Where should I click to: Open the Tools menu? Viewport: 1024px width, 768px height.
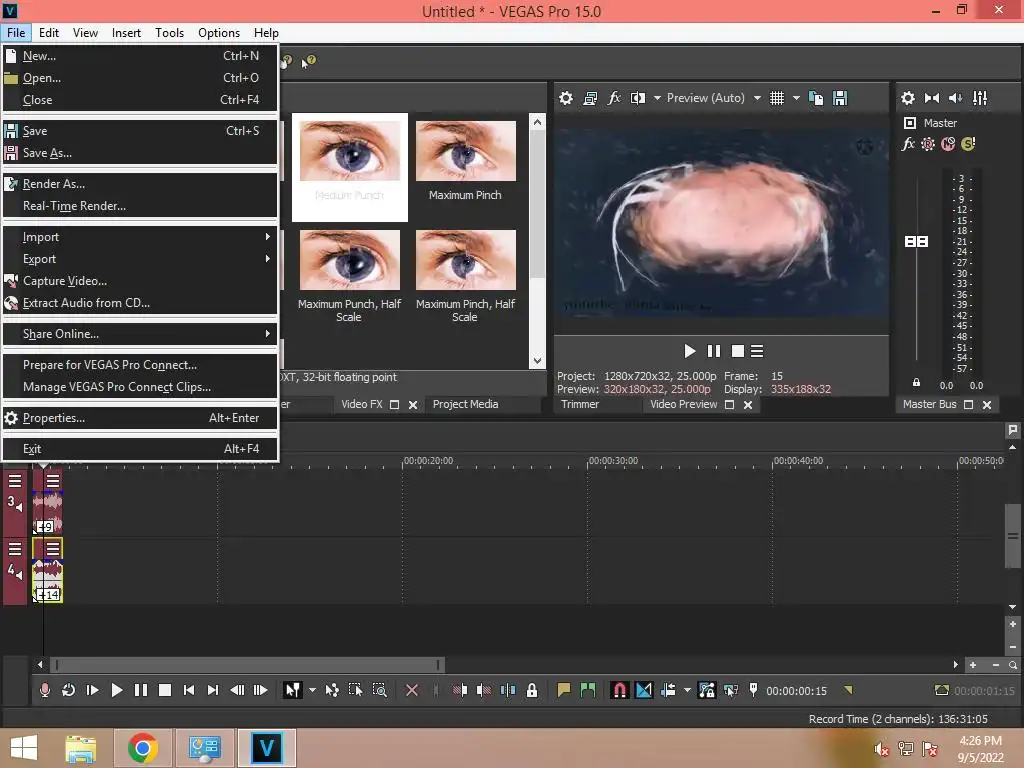pos(169,33)
